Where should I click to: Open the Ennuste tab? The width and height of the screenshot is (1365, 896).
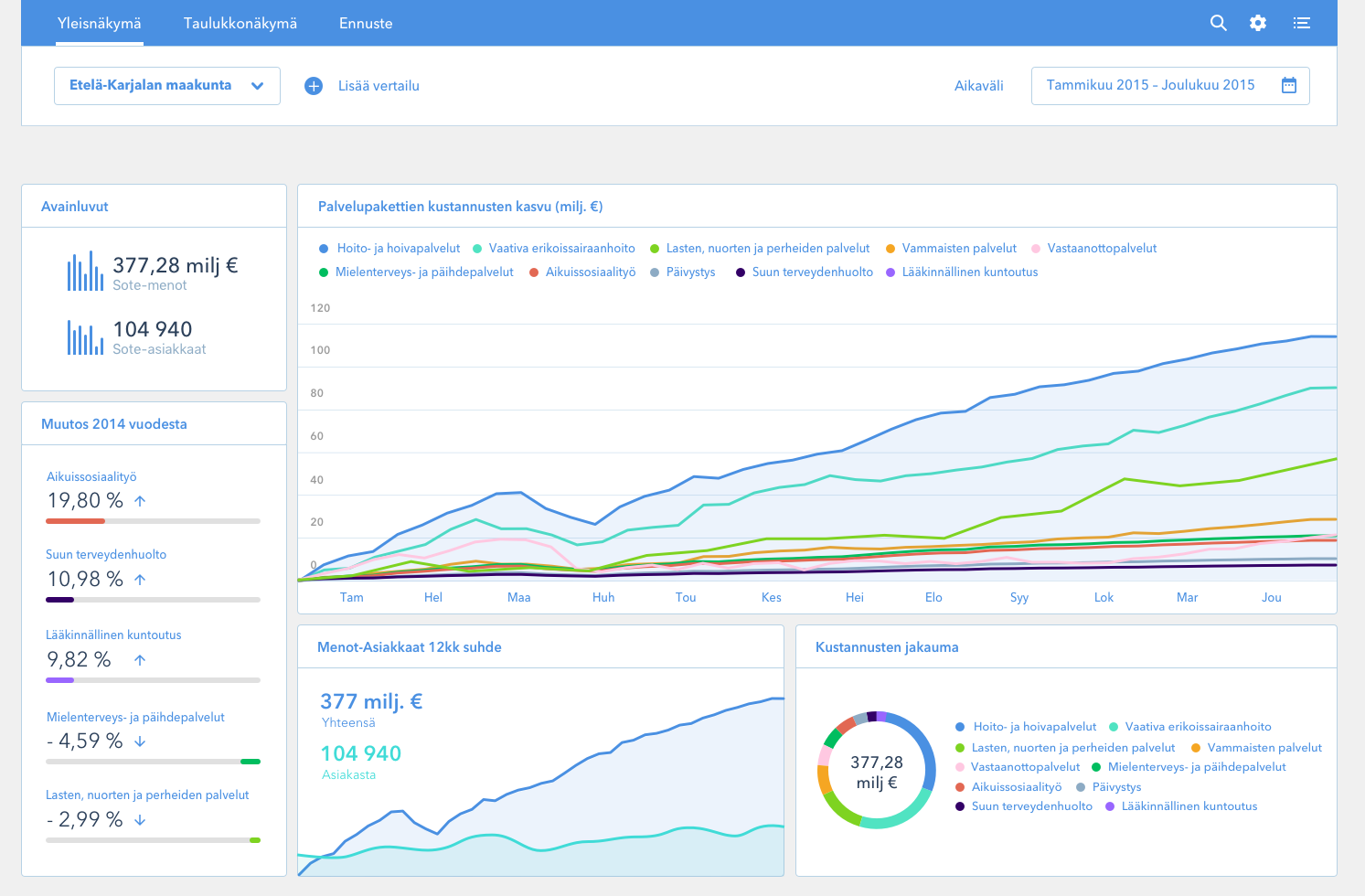tap(366, 23)
